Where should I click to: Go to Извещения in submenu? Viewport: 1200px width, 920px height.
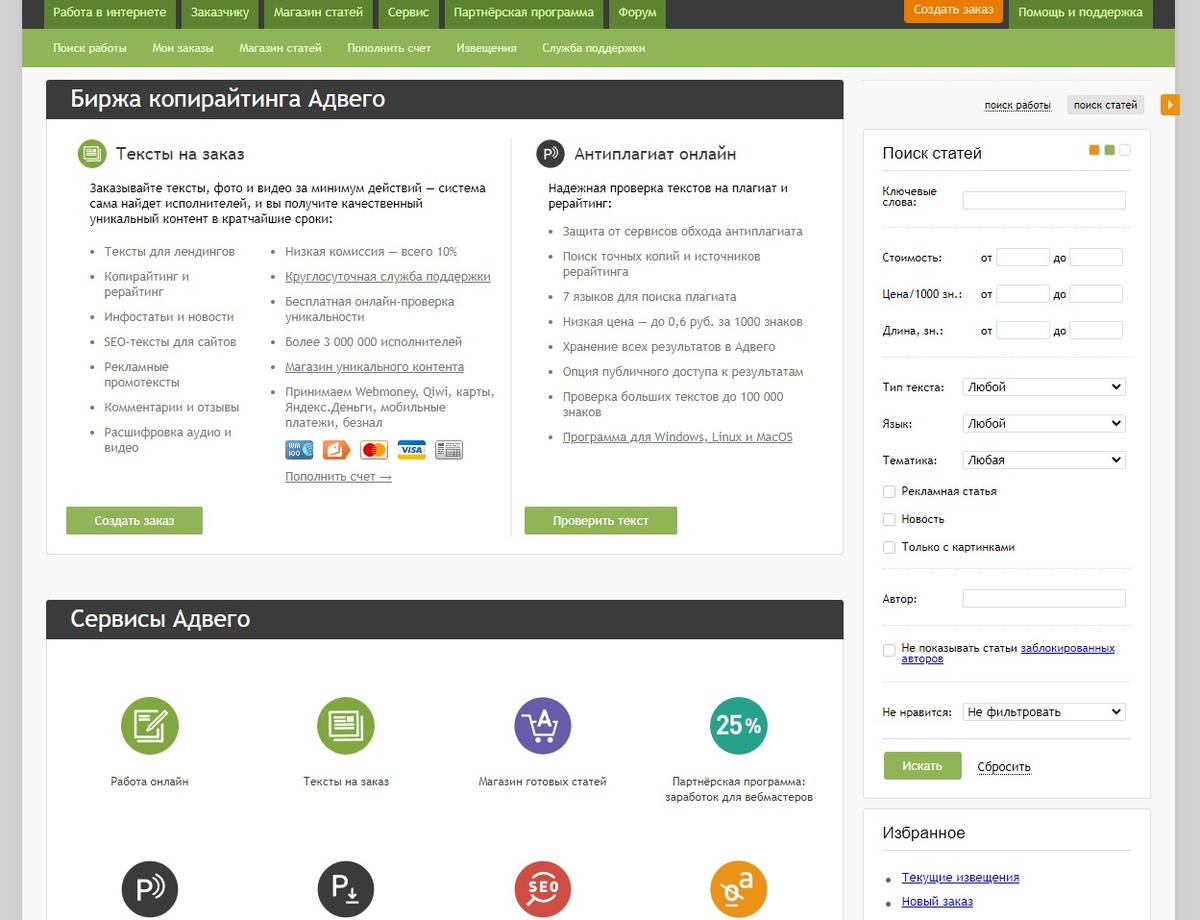(487, 48)
